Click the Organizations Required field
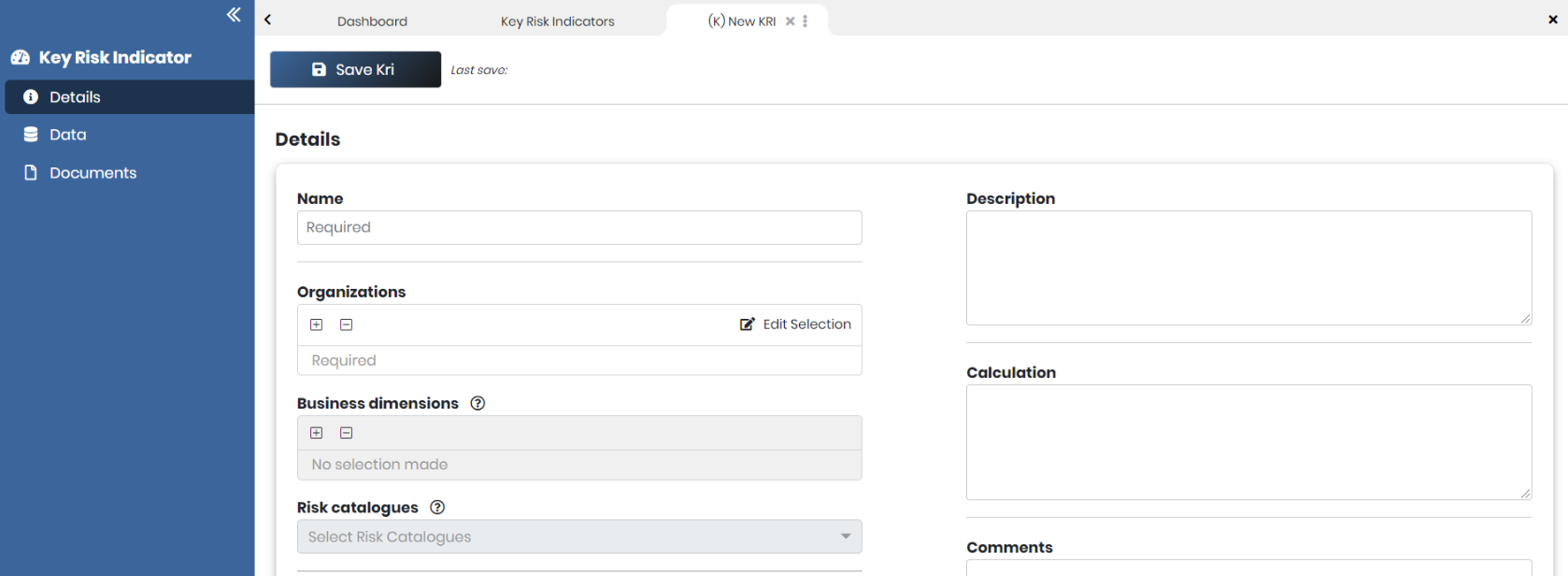Viewport: 1568px width, 576px height. pyautogui.click(x=579, y=361)
